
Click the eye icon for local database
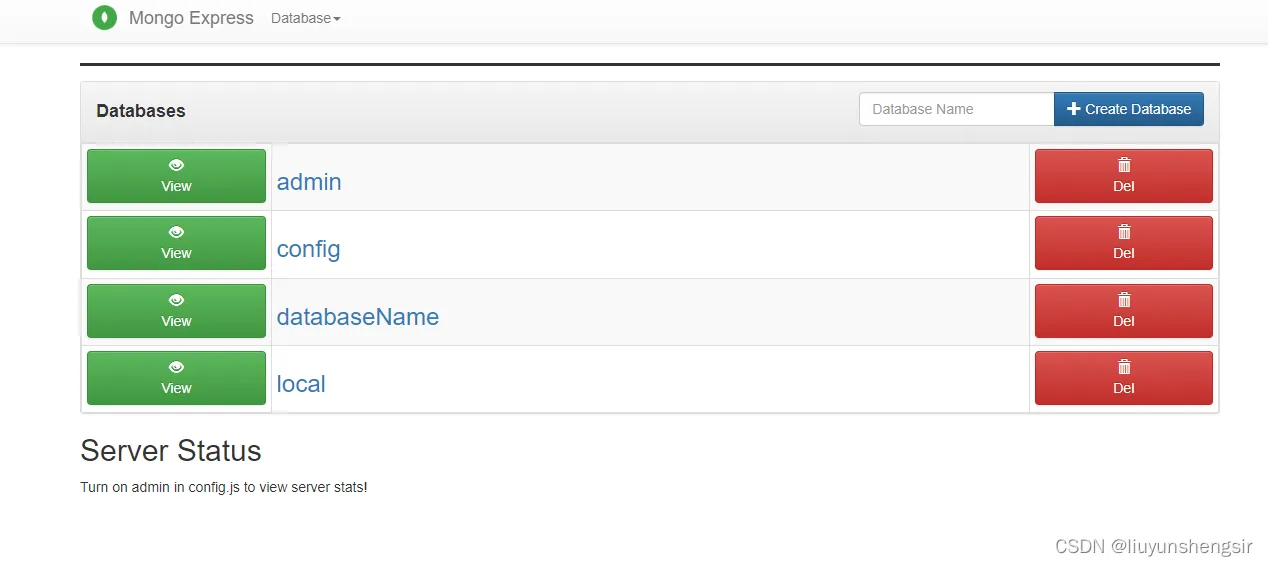pyautogui.click(x=176, y=367)
